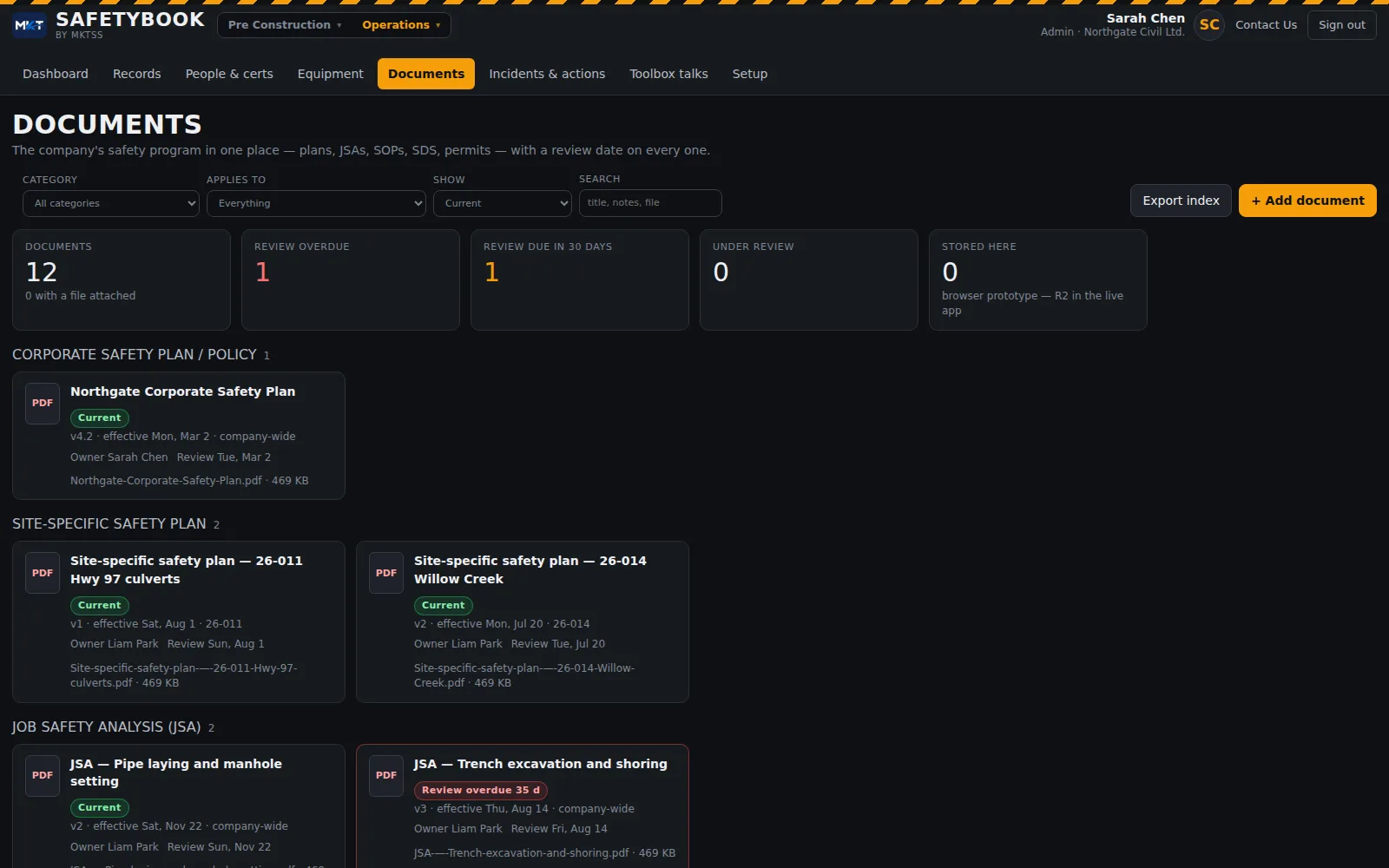Click the MKT Safetybook logo icon
The image size is (1389, 868).
pos(30,25)
